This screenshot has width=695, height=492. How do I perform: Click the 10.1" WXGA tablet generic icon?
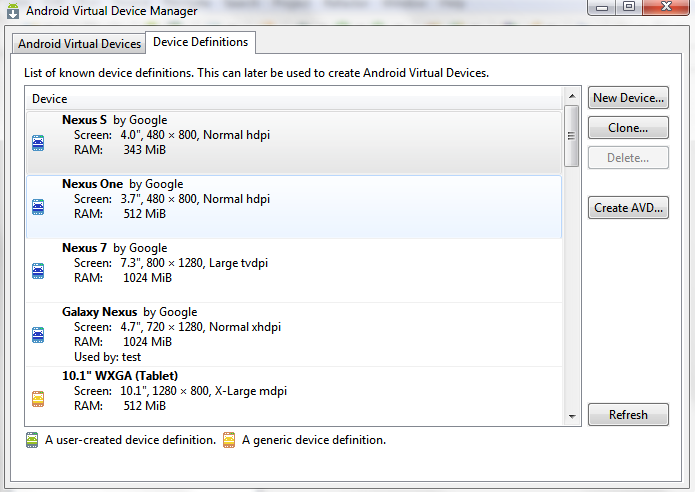point(38,399)
